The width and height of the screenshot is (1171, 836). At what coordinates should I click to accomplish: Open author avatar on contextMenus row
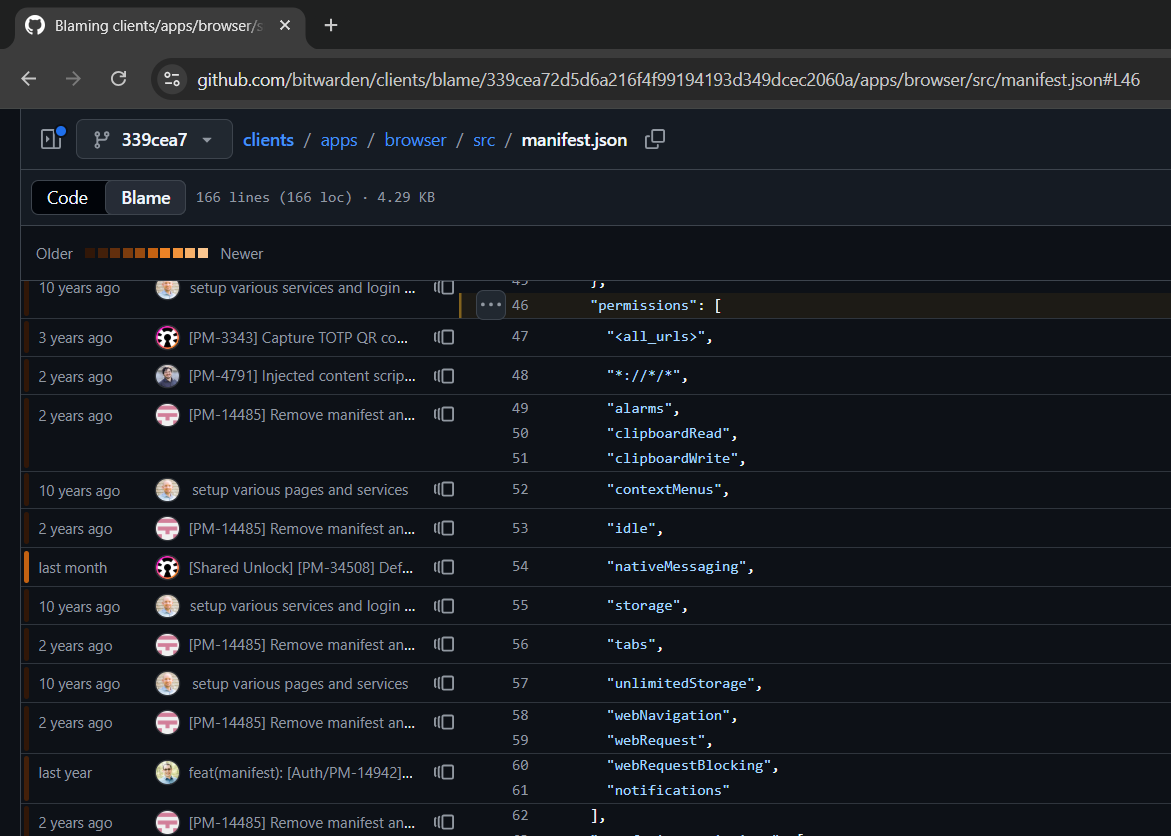tap(167, 490)
